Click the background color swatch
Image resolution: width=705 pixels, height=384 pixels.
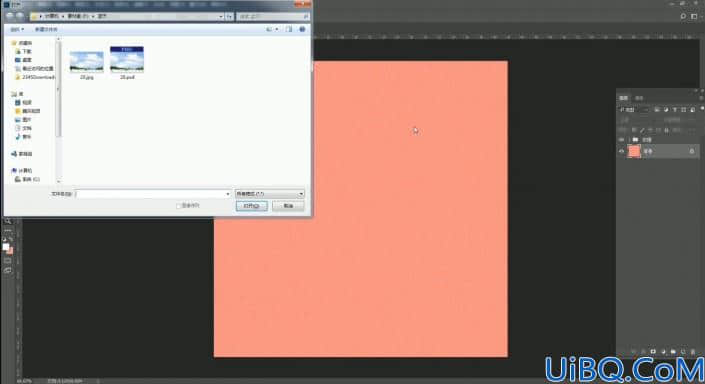tap(10, 250)
